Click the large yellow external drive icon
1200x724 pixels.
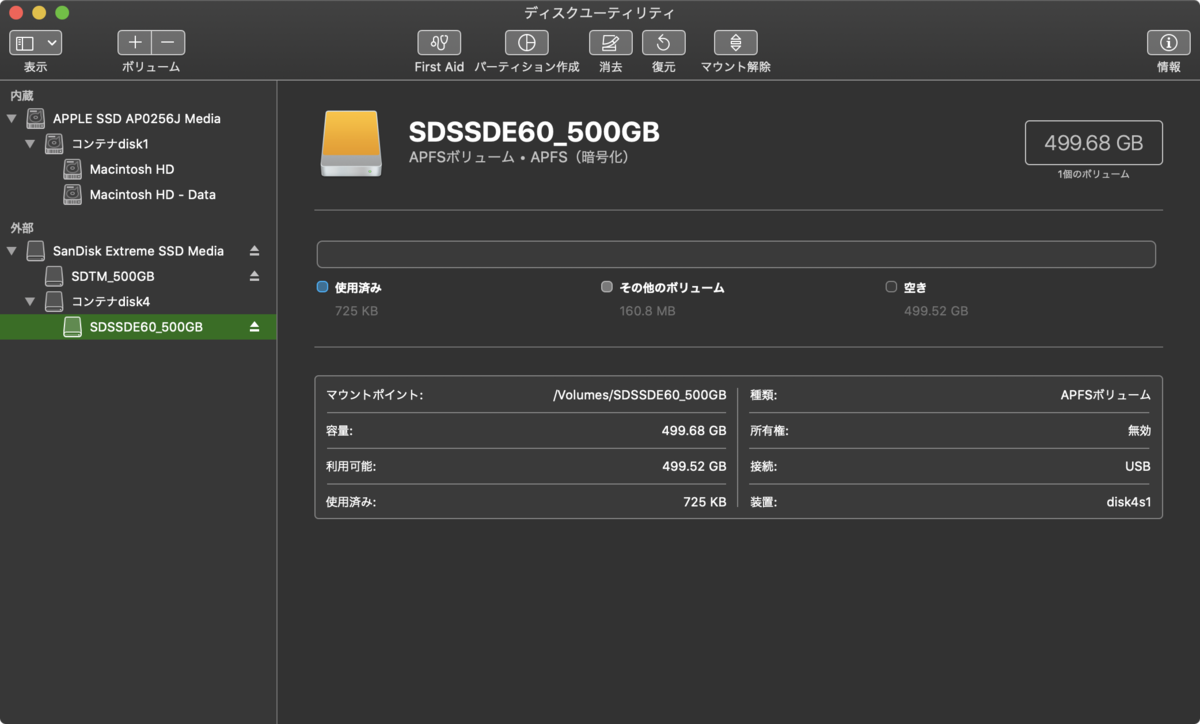coord(351,144)
